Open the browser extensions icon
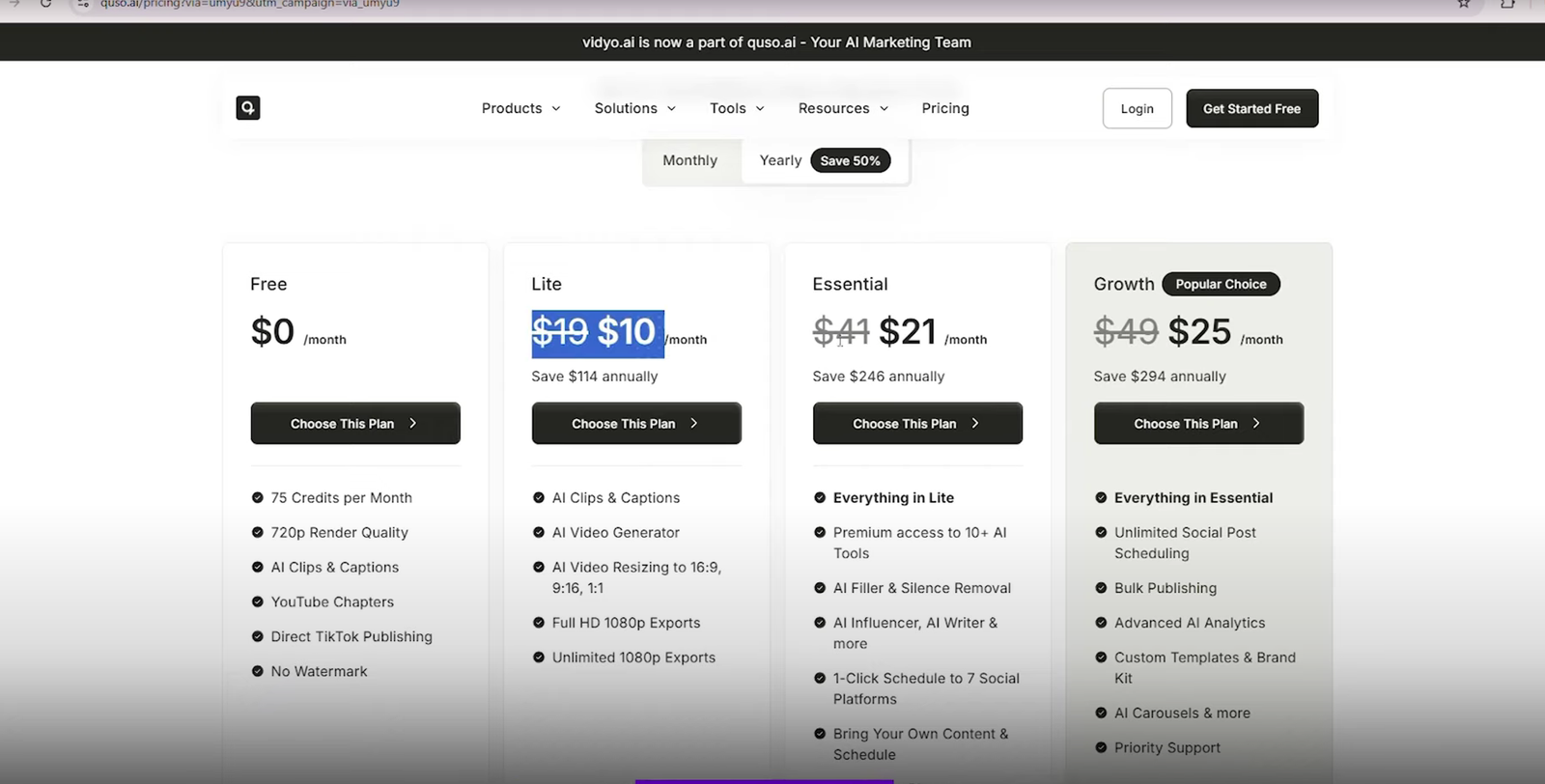This screenshot has width=1545, height=784. click(1507, 4)
